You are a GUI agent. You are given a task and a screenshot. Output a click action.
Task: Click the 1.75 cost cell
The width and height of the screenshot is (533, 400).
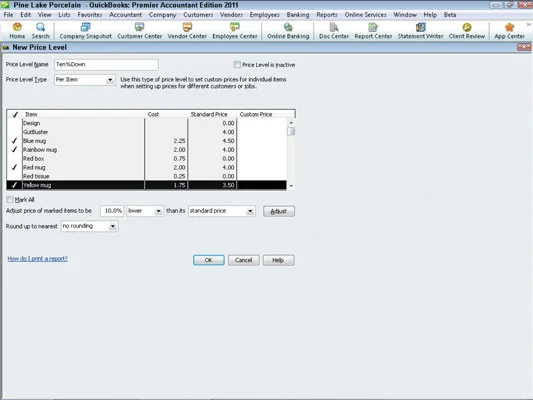(166, 185)
